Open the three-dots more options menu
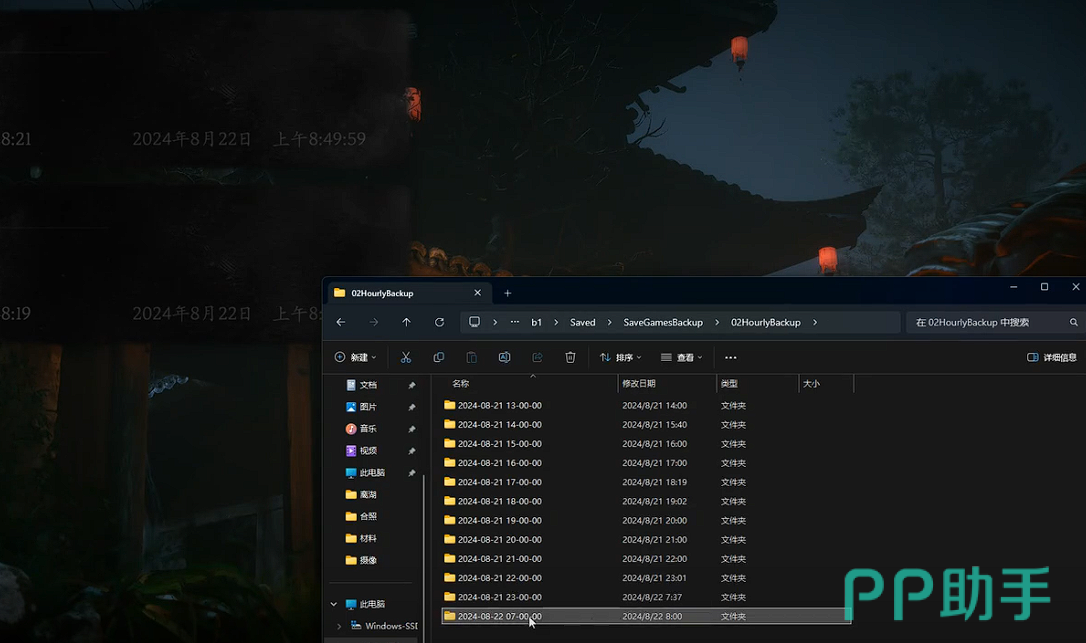Image resolution: width=1086 pixels, height=643 pixels. click(x=730, y=357)
